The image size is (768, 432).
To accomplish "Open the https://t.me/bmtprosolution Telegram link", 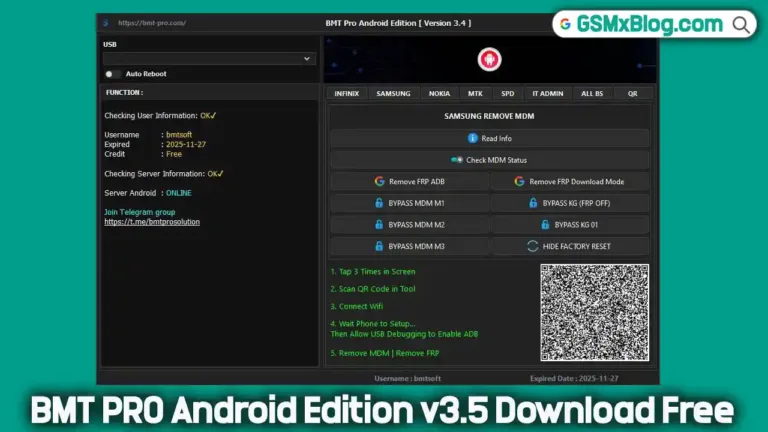I will [152, 222].
